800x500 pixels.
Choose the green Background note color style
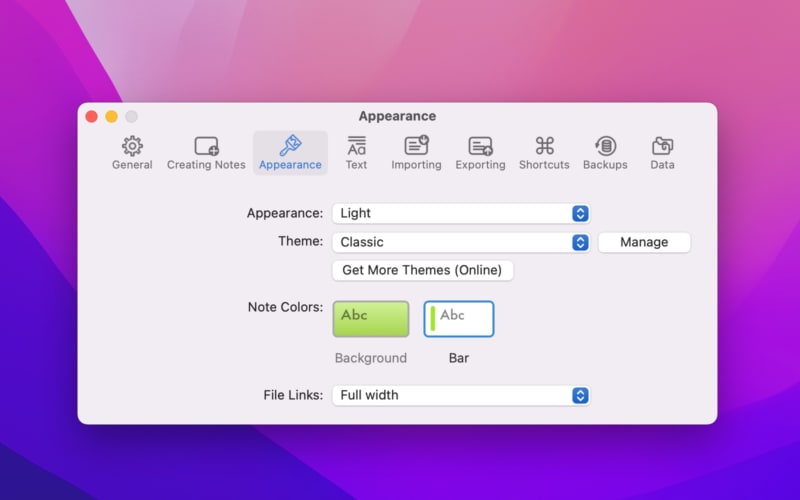click(x=371, y=319)
